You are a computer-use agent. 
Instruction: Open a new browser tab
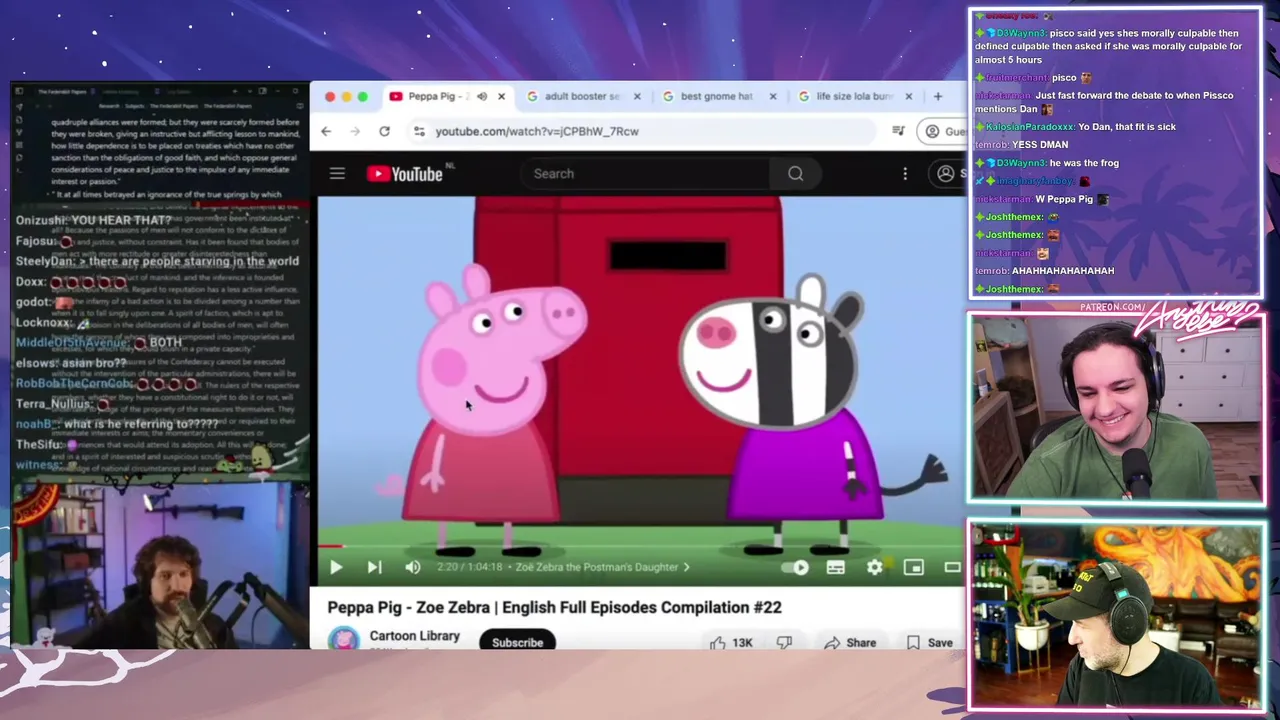[x=938, y=96]
